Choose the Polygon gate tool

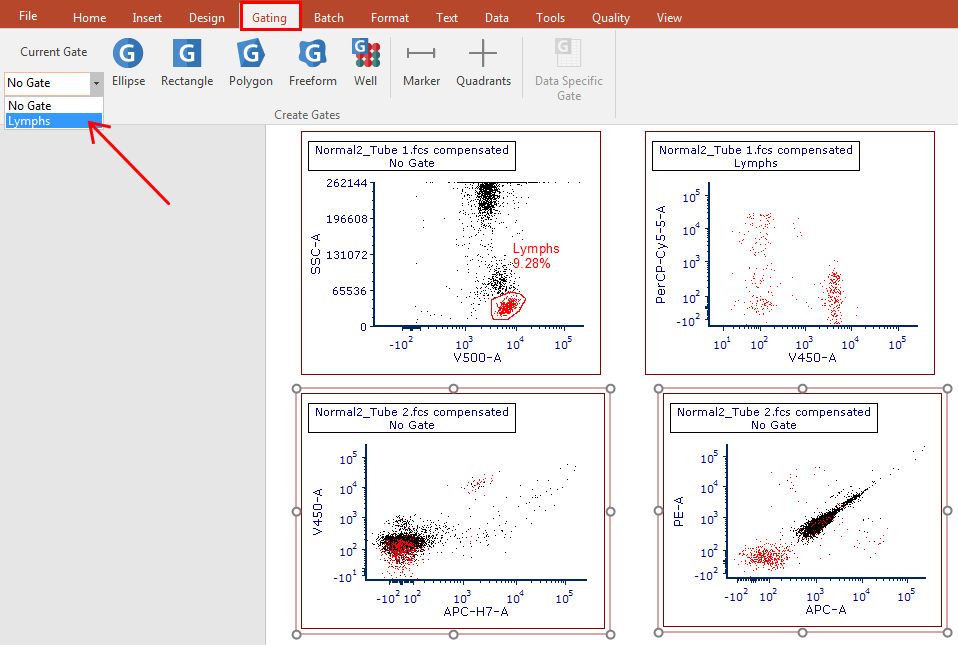250,62
